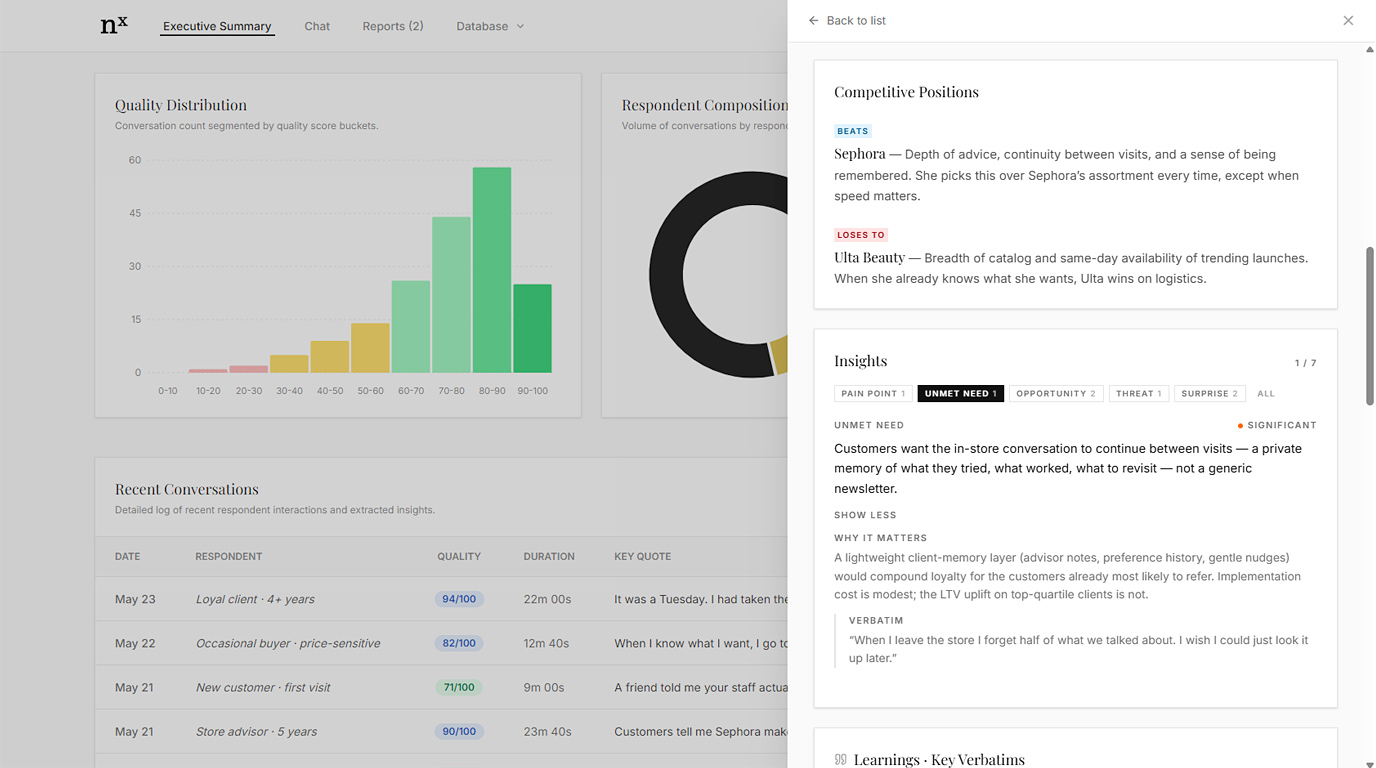Click the quote icon beside Learnings
1376x768 pixels.
[x=840, y=760]
